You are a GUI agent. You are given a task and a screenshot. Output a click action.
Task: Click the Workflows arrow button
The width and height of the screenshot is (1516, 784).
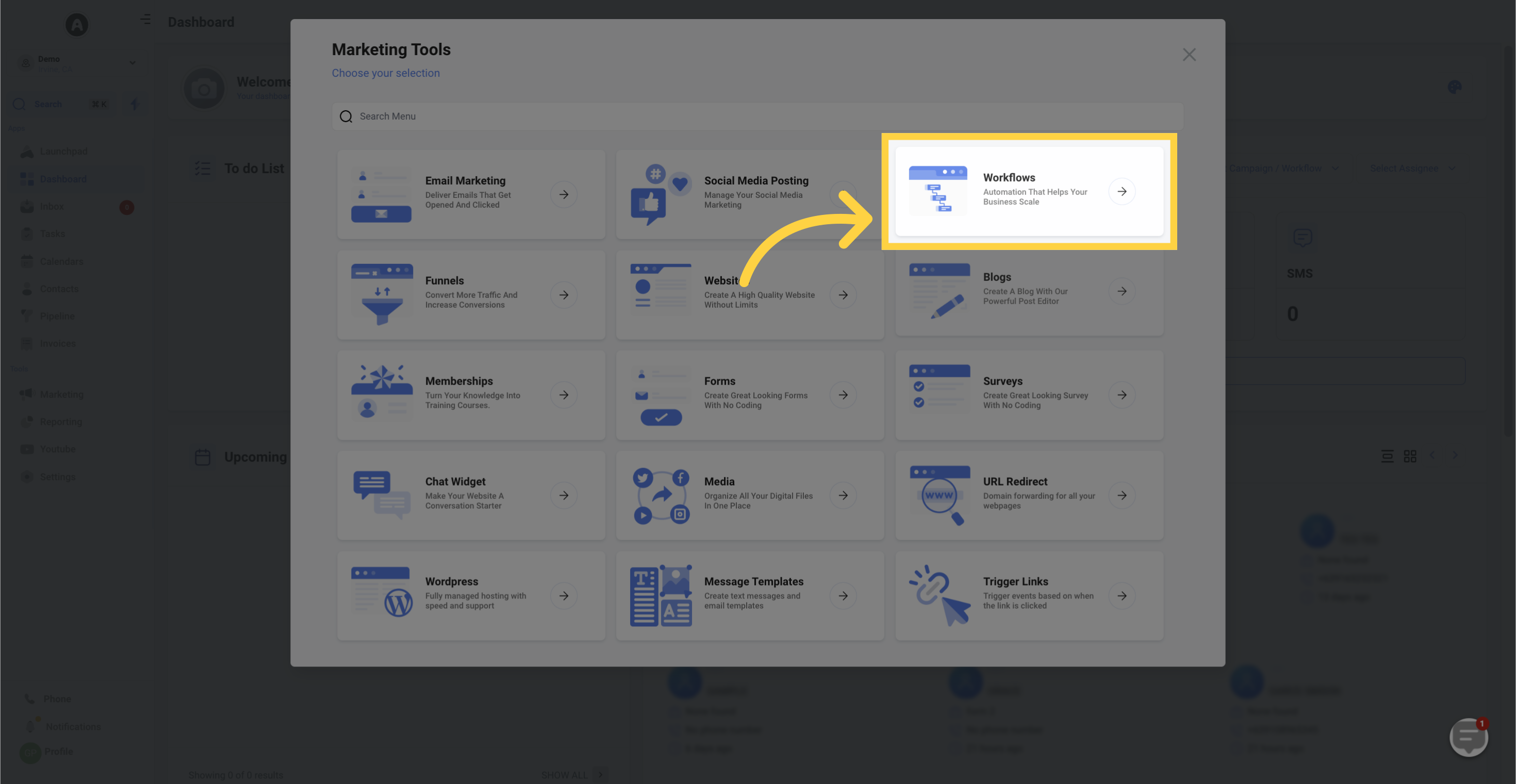[x=1122, y=192]
